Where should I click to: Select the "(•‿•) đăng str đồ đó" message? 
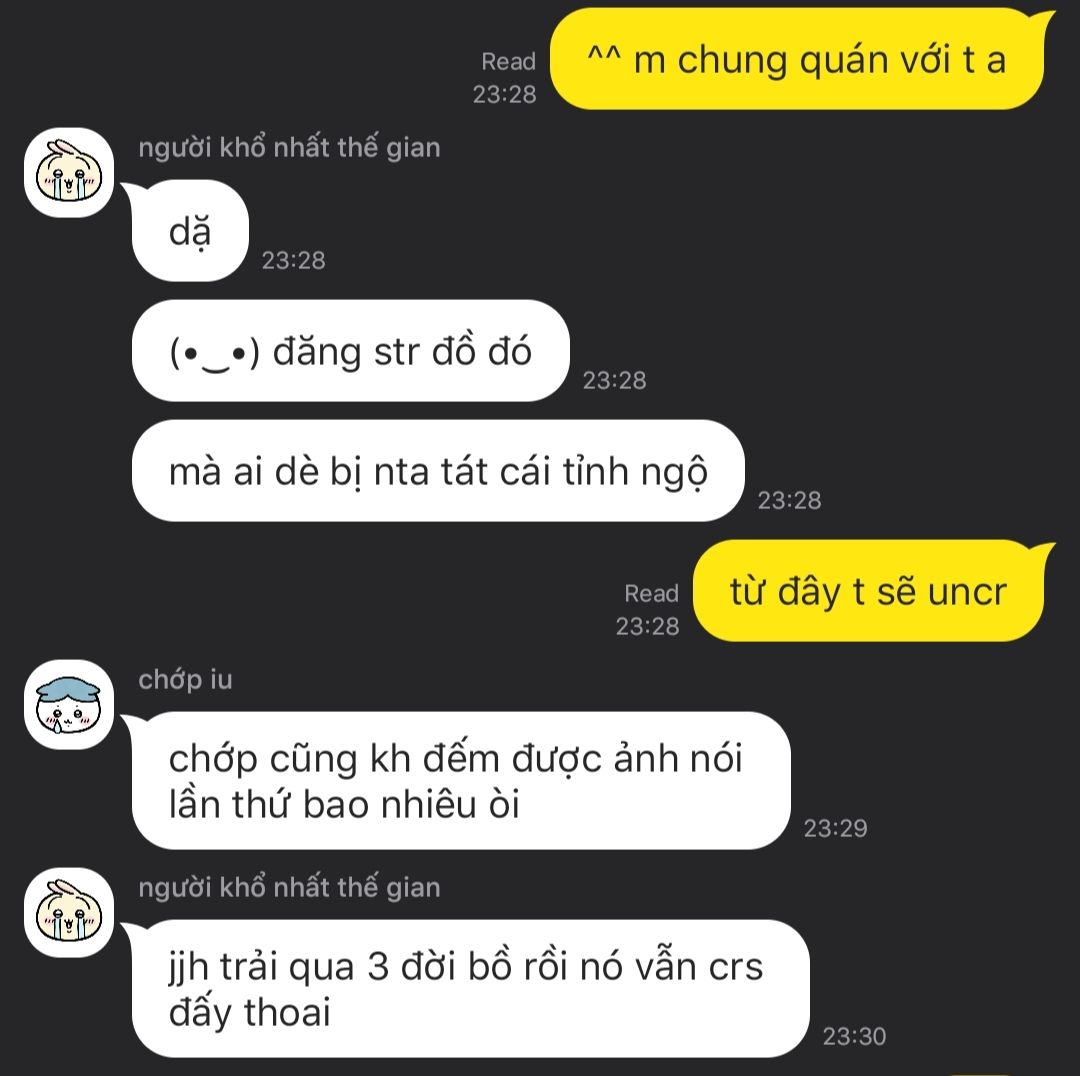[x=351, y=351]
